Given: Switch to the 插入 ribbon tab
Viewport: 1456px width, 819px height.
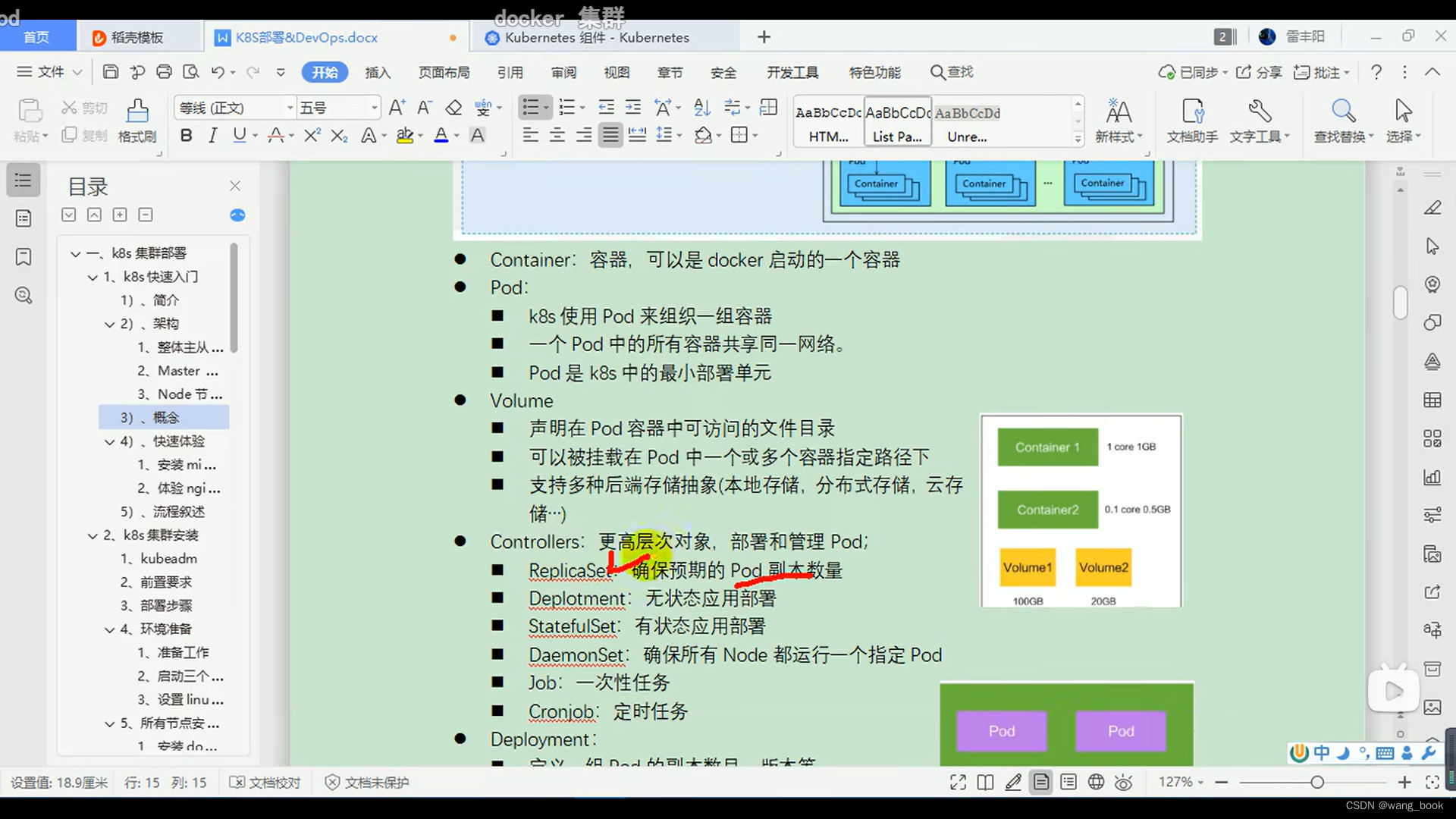Looking at the screenshot, I should [x=378, y=72].
